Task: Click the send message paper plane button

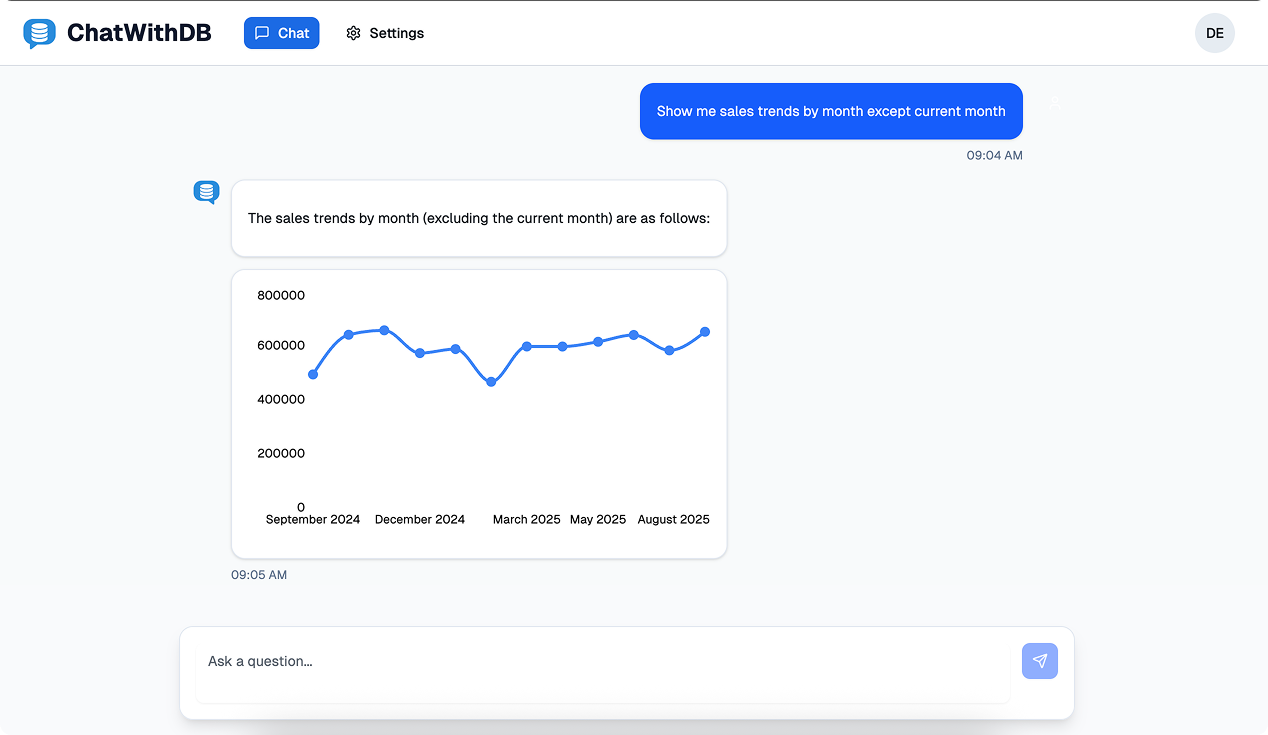Action: [1039, 661]
